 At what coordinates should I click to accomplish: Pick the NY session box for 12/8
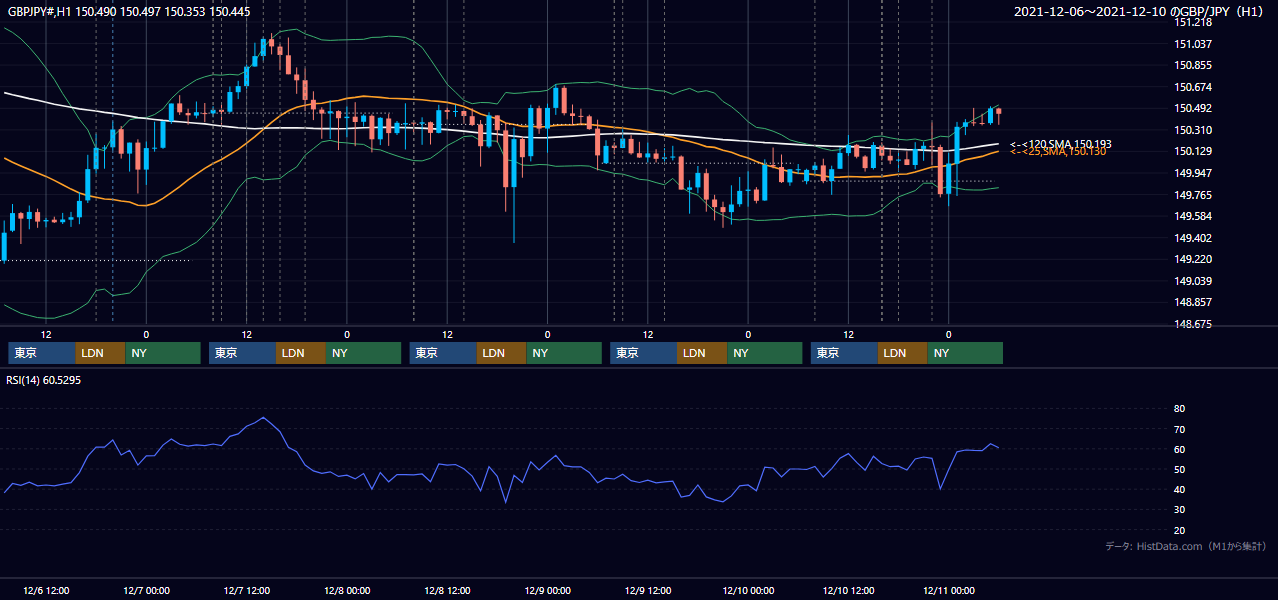point(564,353)
